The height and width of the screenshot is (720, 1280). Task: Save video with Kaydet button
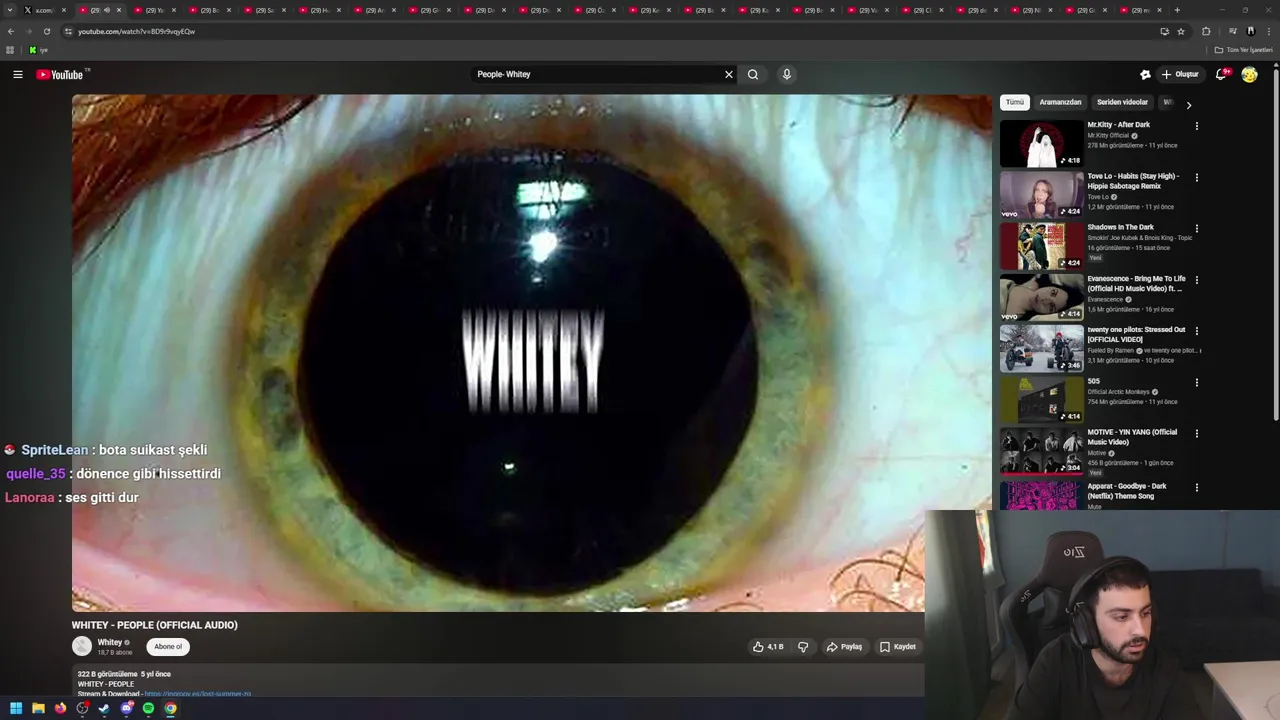click(898, 647)
